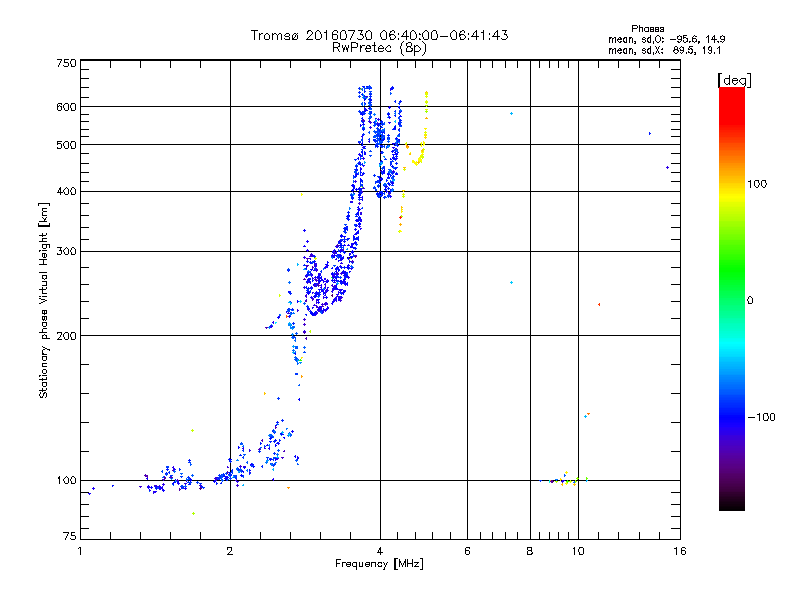Screen dimensions: 800x600
Task: Click the RwPretec (8p) subtitle
Action: coord(379,48)
